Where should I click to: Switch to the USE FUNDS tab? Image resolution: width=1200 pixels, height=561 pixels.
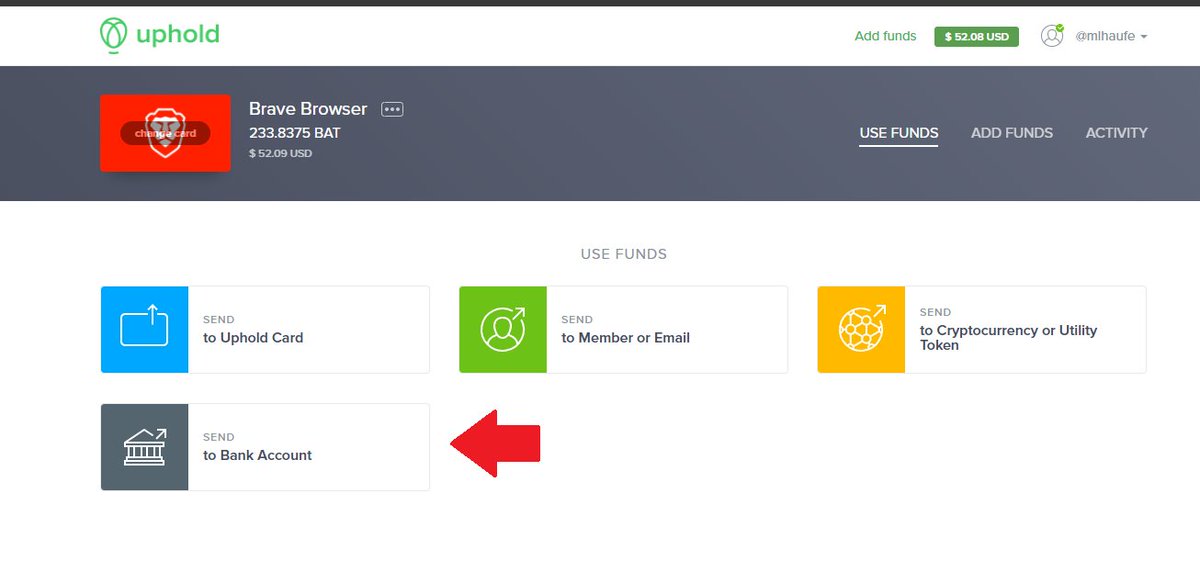click(899, 132)
